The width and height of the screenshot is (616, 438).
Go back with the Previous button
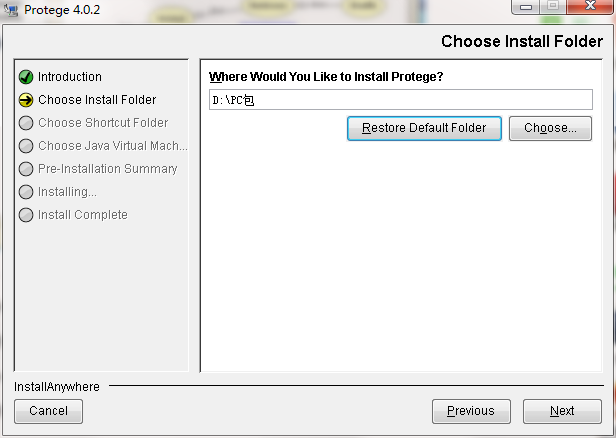pos(470,411)
